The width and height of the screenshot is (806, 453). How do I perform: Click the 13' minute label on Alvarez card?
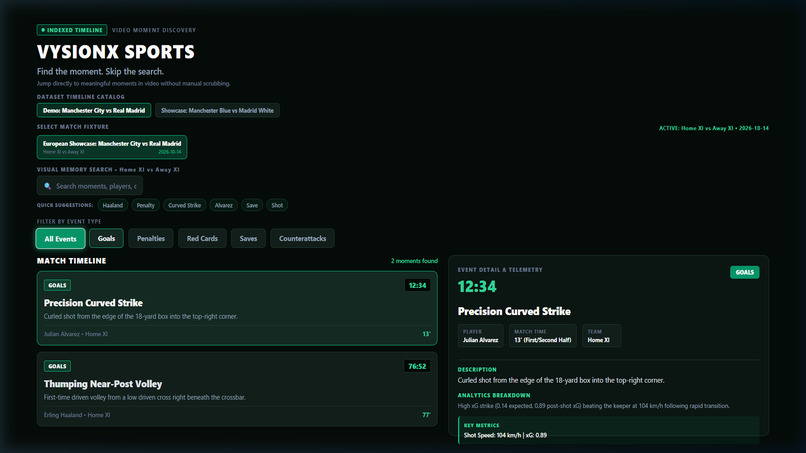[426, 334]
